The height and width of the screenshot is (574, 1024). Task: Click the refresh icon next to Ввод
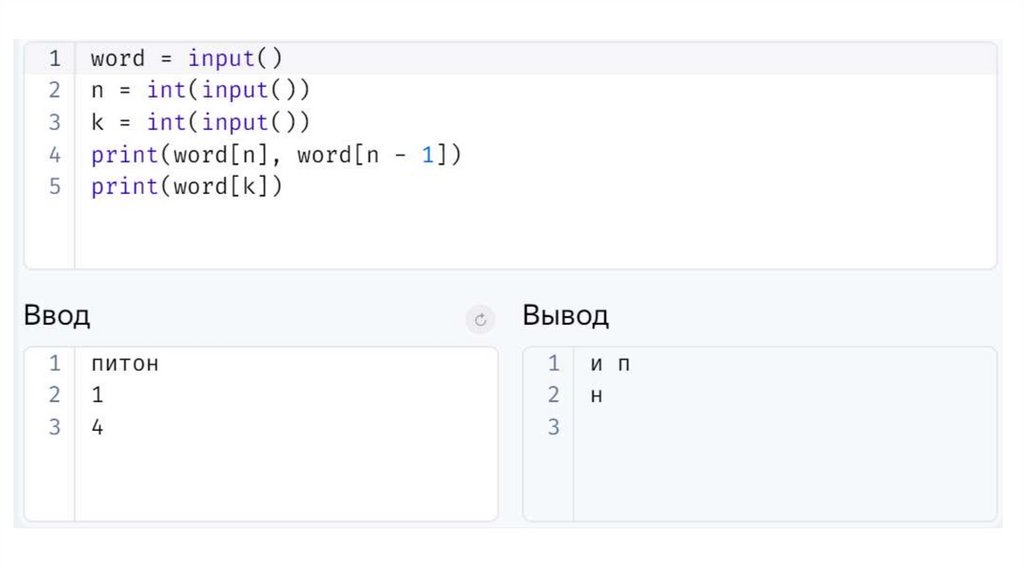pyautogui.click(x=480, y=320)
